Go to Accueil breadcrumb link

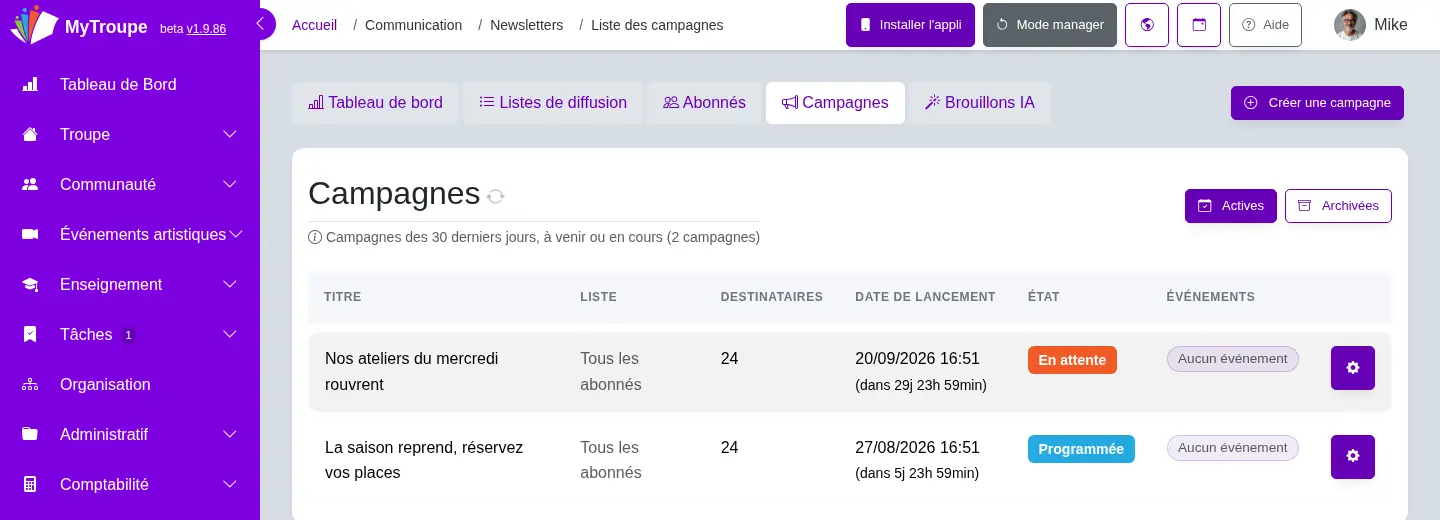pyautogui.click(x=314, y=25)
